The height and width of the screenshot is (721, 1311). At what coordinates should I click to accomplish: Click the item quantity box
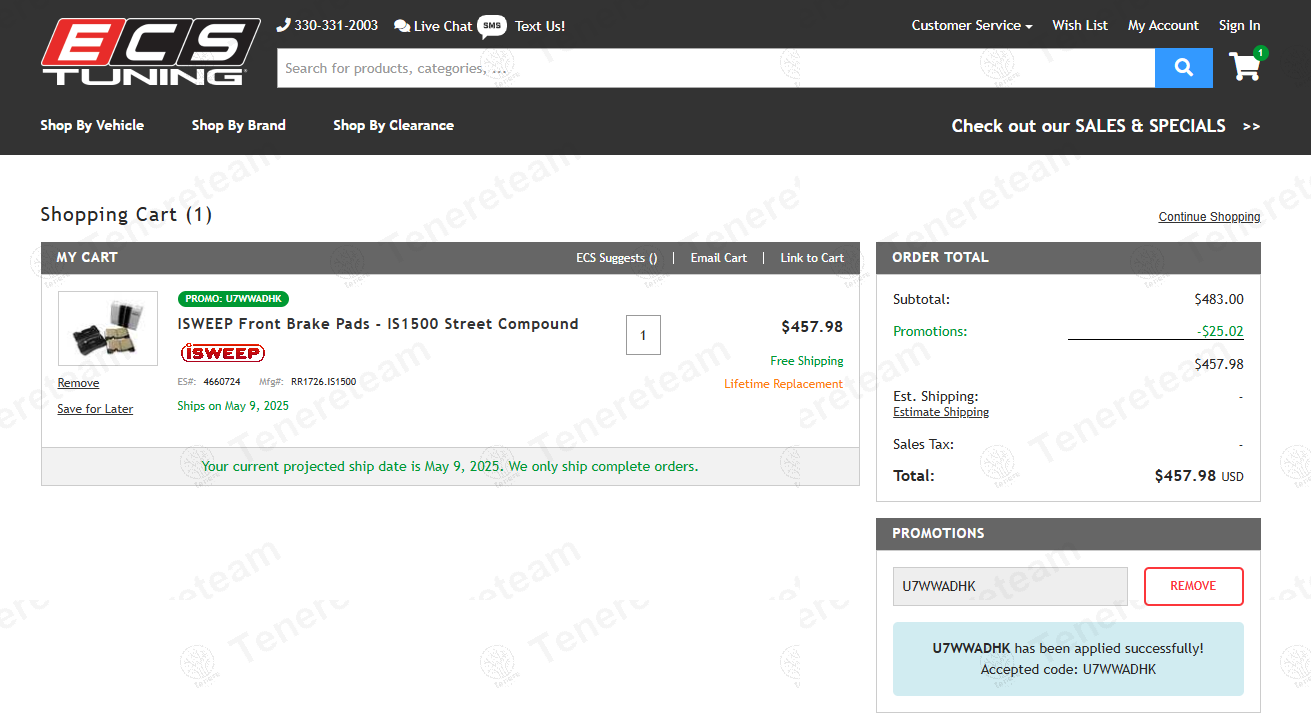643,335
